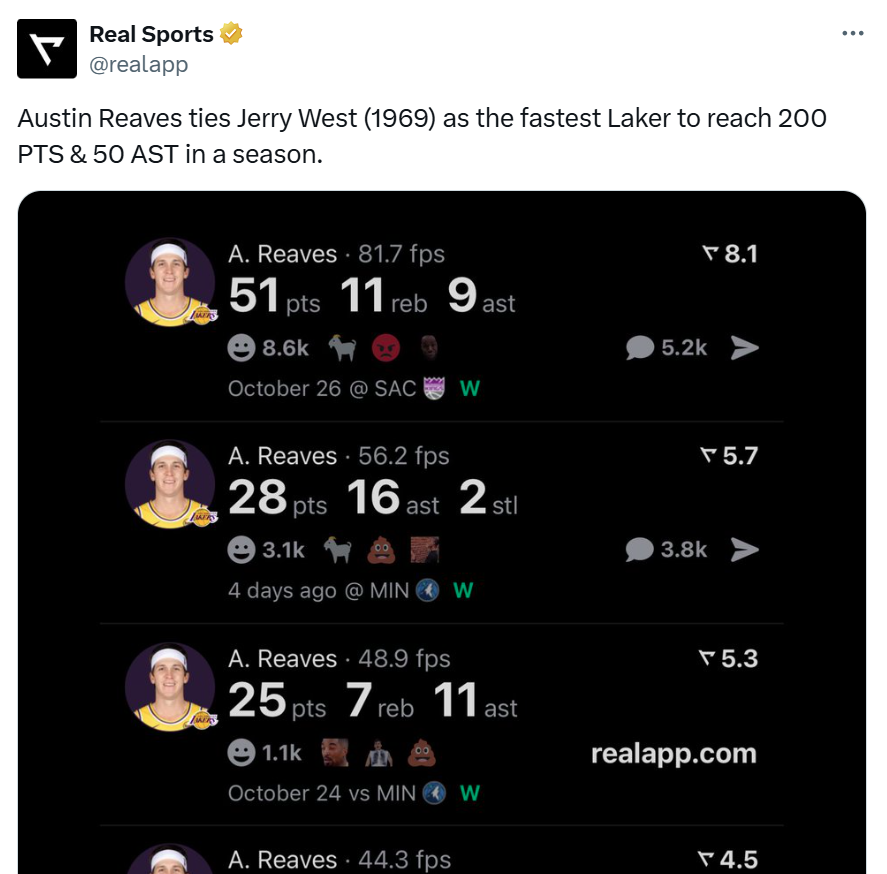Open the three-dot post options menu
The width and height of the screenshot is (887, 874).
[852, 33]
